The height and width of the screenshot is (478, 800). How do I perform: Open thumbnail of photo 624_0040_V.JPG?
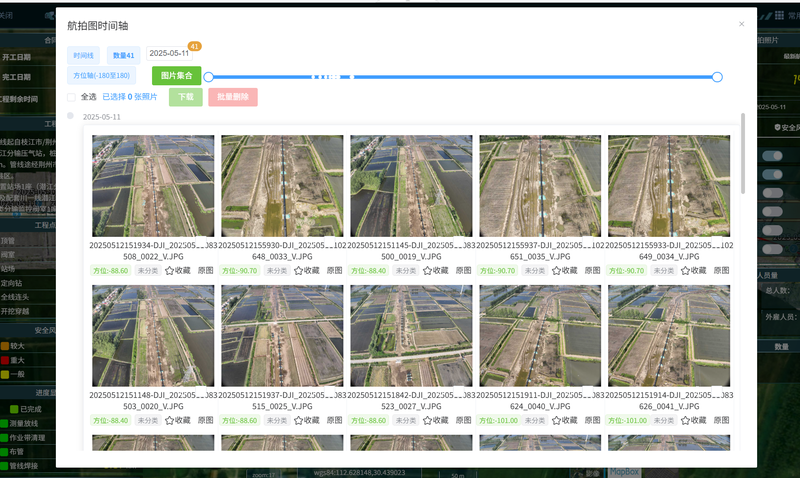coord(540,336)
